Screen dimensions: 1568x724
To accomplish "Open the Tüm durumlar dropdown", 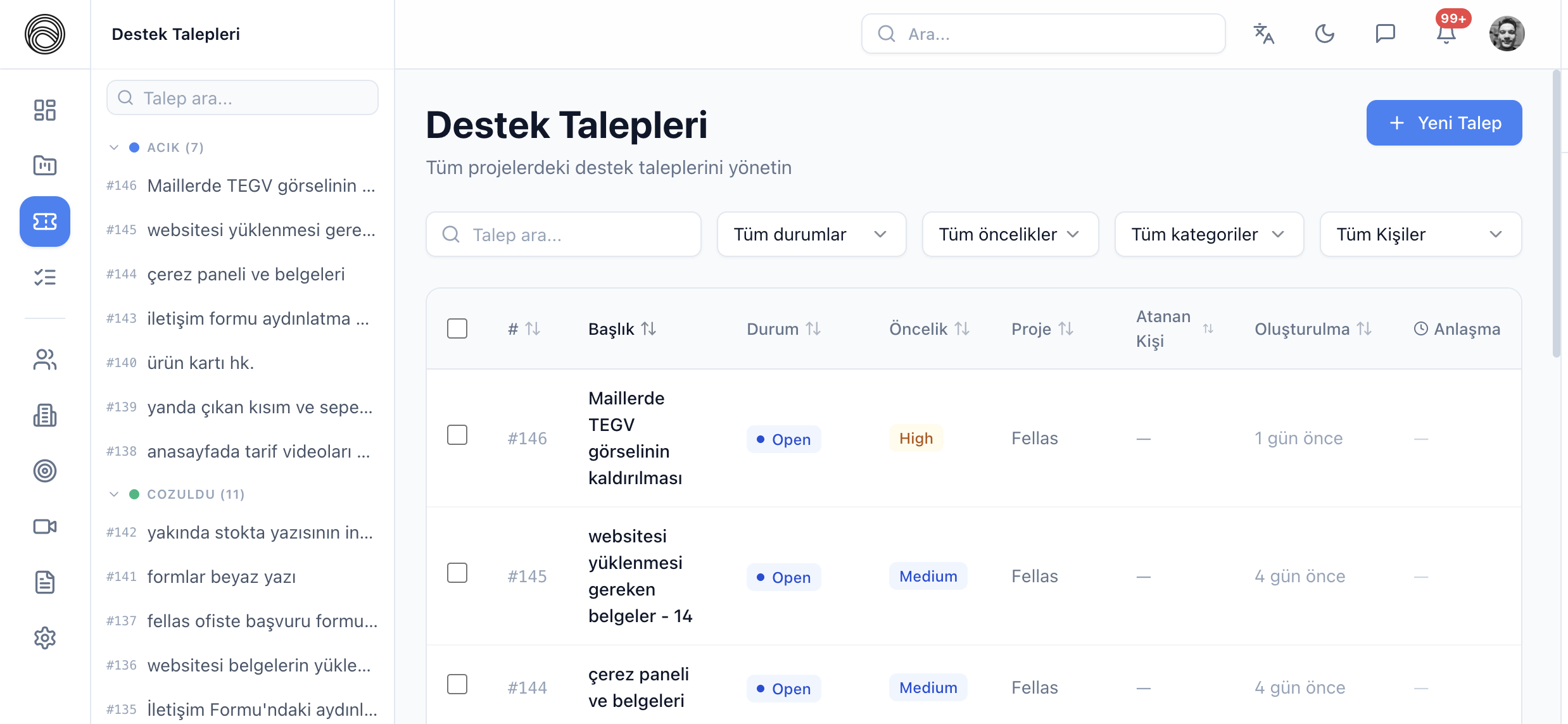I will coord(811,234).
